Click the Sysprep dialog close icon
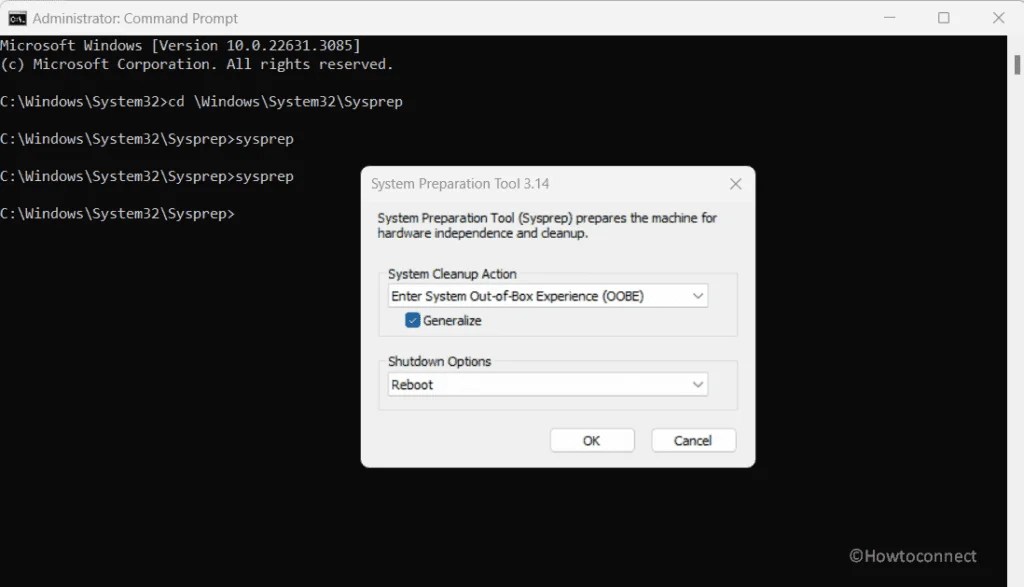The width and height of the screenshot is (1024, 587). 735,184
